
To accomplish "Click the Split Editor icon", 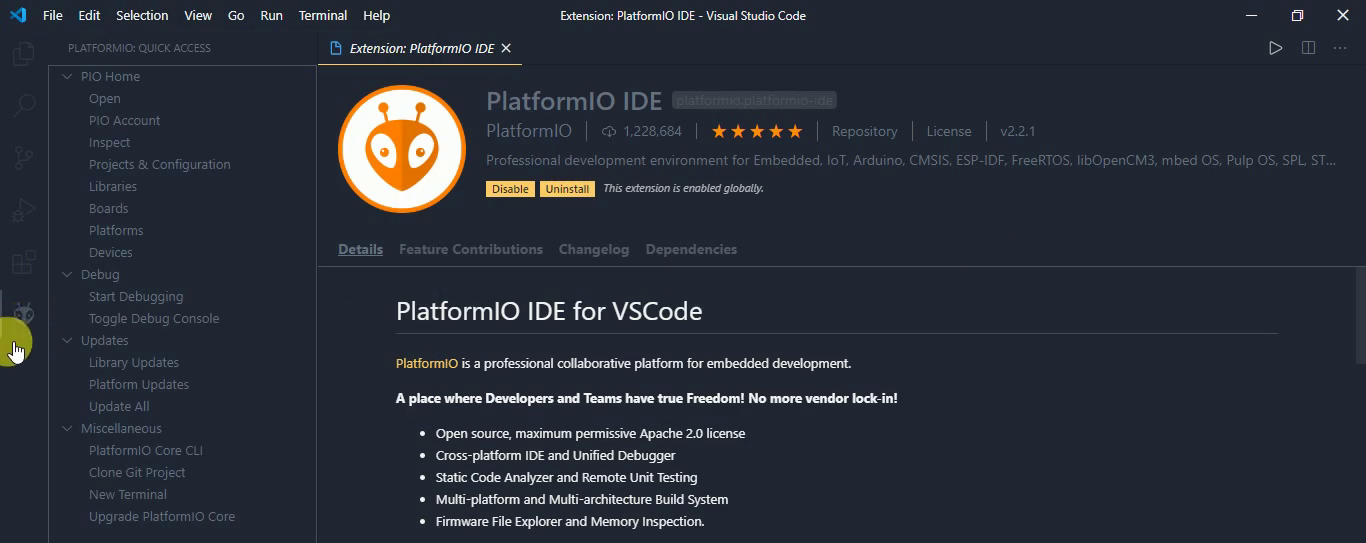I will [x=1308, y=48].
